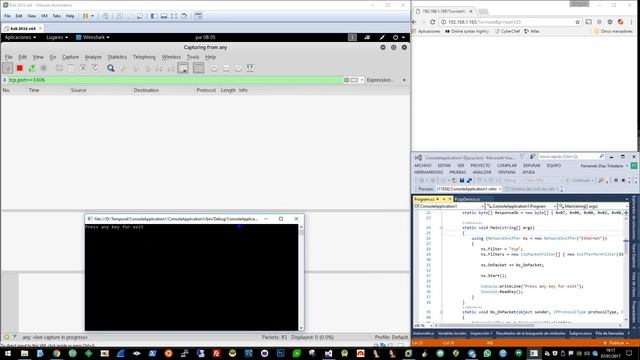
Task: Enter VMware full screen mode icon
Action: click(x=174, y=16)
